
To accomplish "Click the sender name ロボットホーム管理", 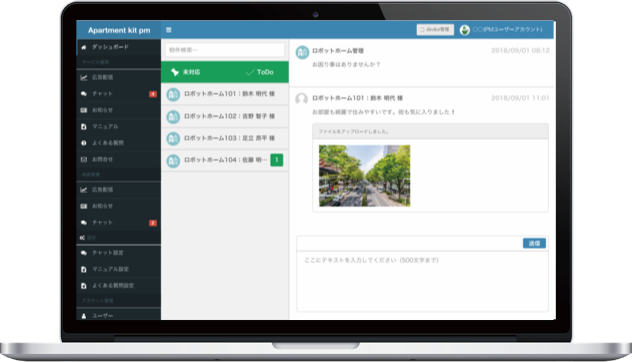I will pos(338,51).
